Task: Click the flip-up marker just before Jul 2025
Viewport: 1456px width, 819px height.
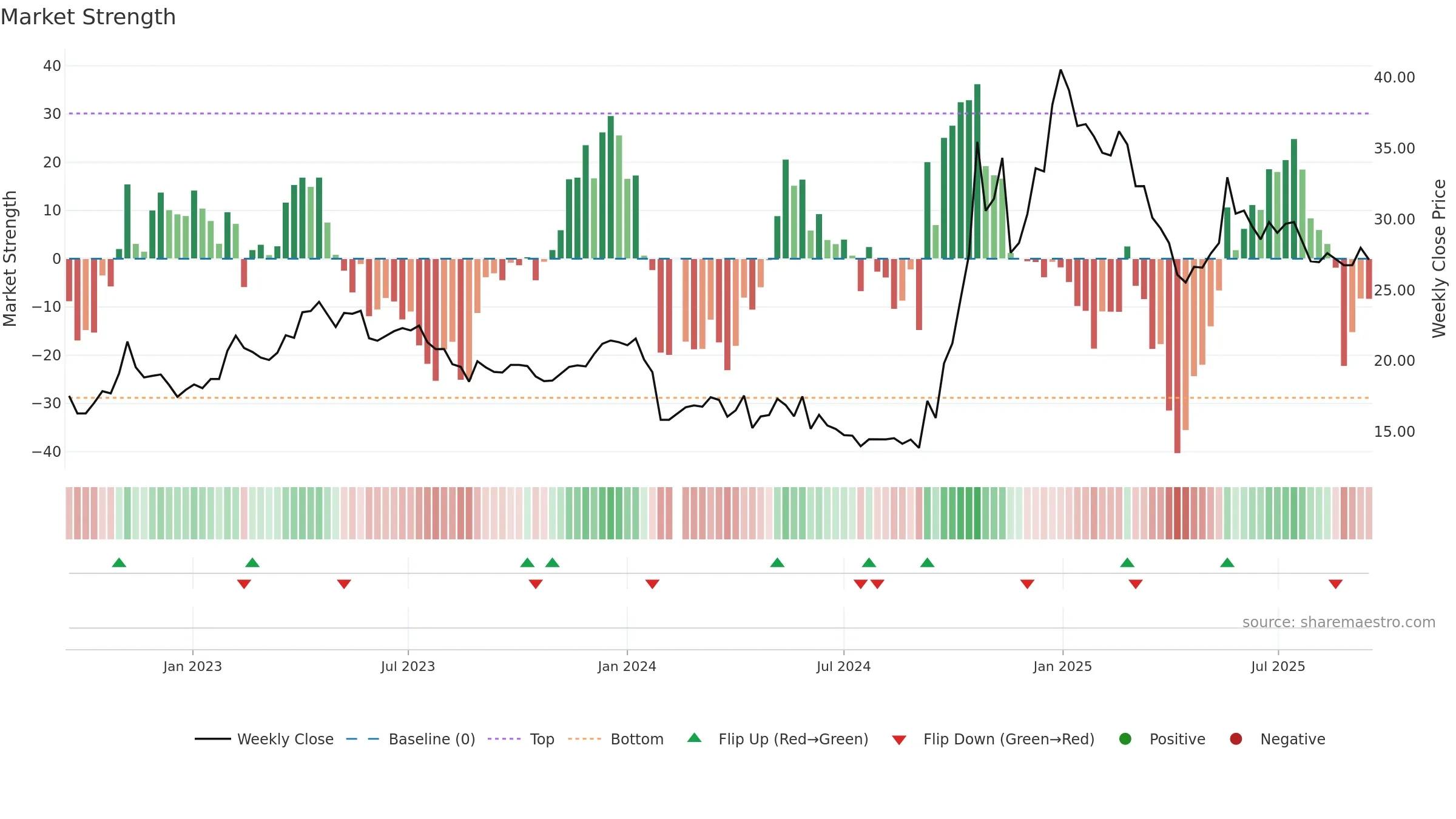Action: (x=1227, y=562)
